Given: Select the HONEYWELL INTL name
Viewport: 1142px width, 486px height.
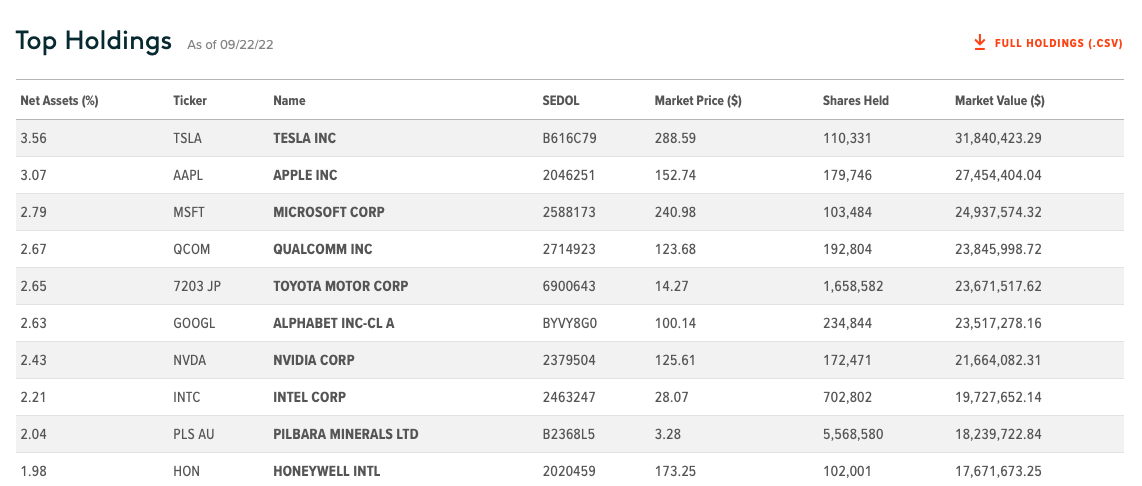Looking at the screenshot, I should pyautogui.click(x=326, y=471).
